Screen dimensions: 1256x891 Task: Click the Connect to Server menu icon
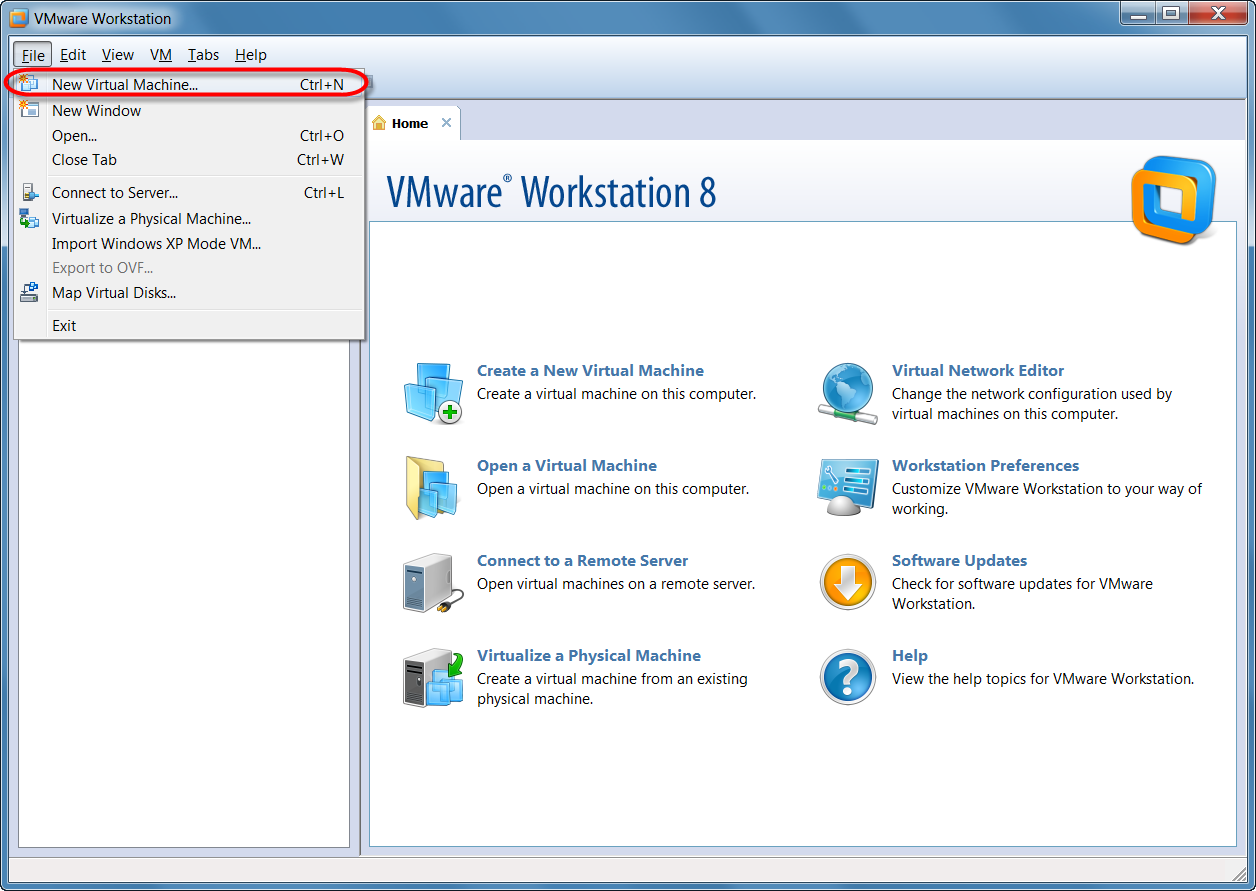[29, 193]
